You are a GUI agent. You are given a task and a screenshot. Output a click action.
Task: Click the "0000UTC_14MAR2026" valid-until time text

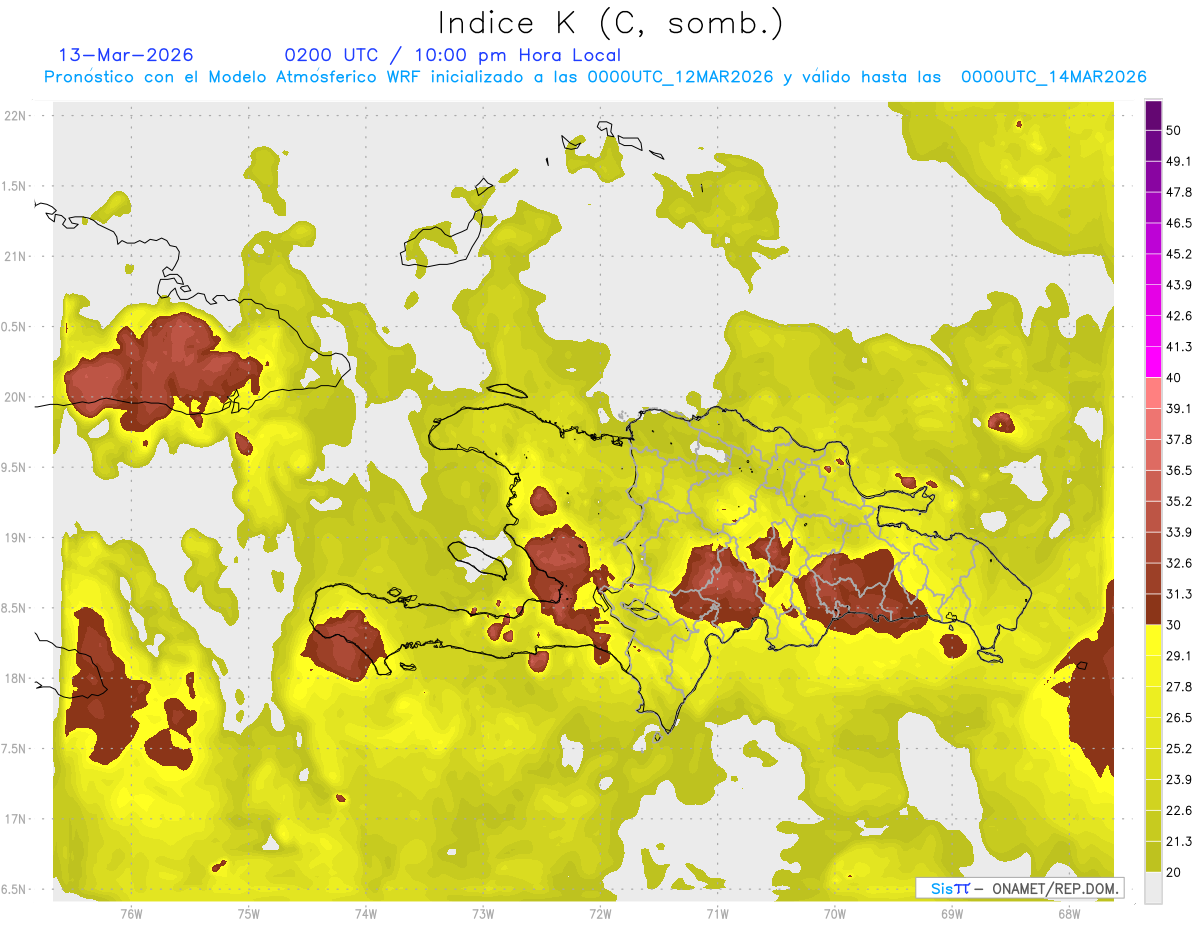tap(1053, 77)
